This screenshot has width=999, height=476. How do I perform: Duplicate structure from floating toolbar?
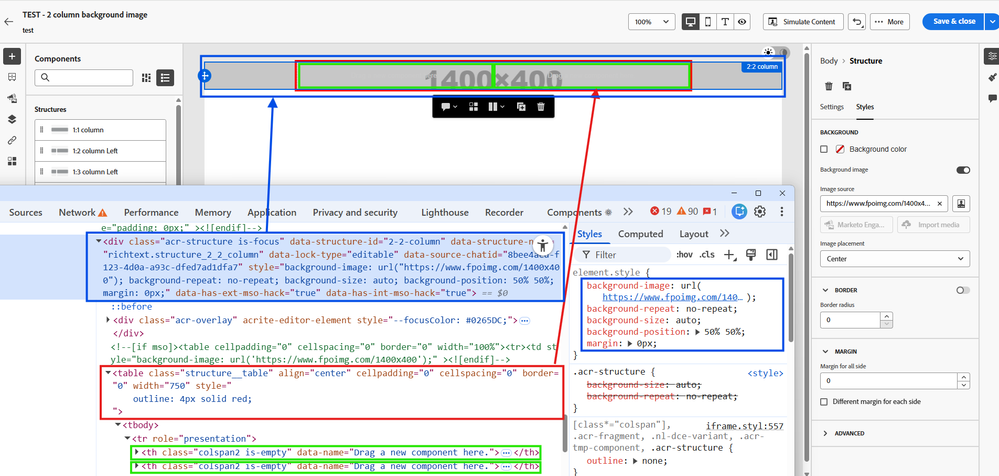pos(521,107)
